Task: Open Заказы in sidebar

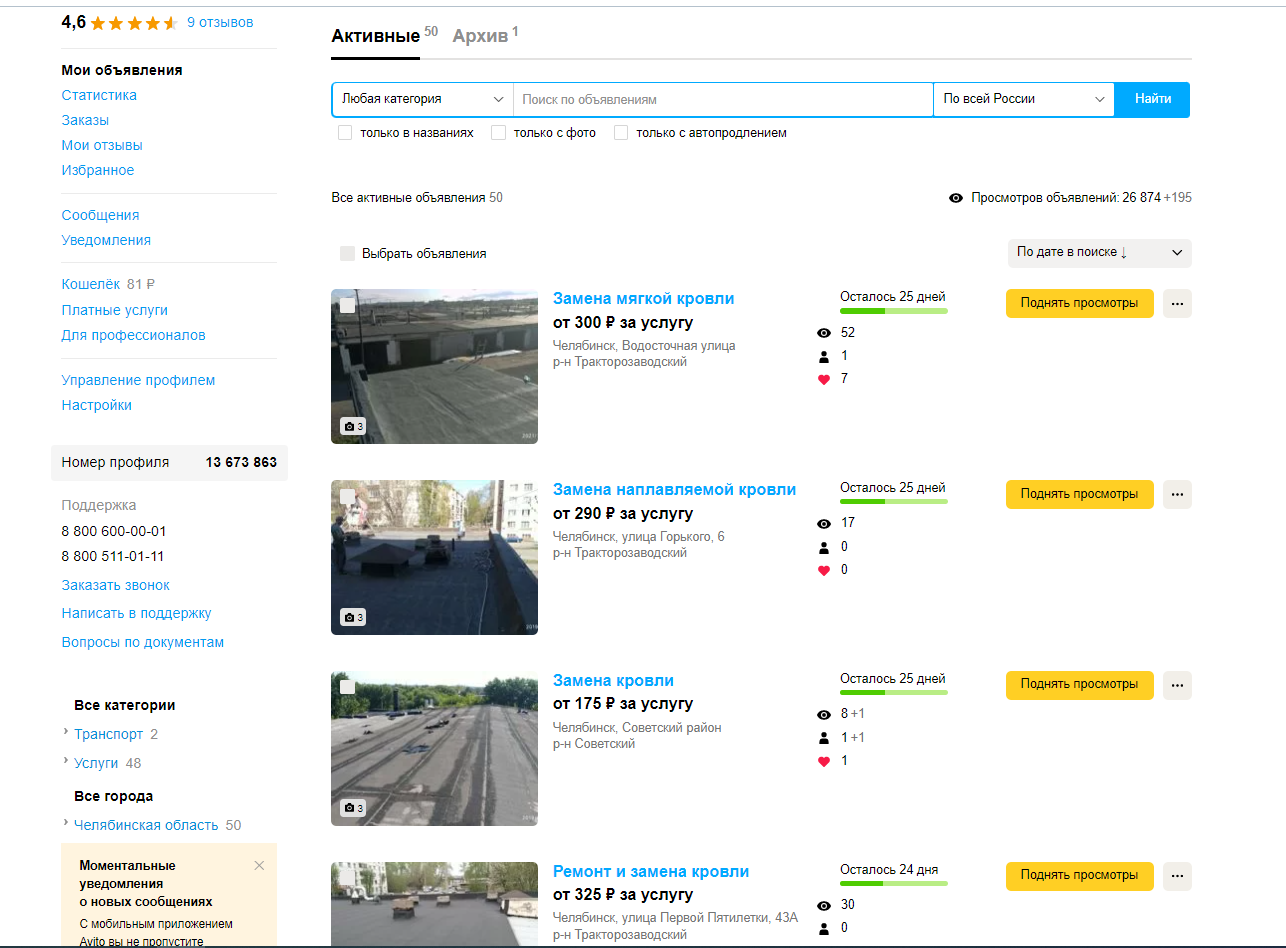Action: pyautogui.click(x=85, y=120)
